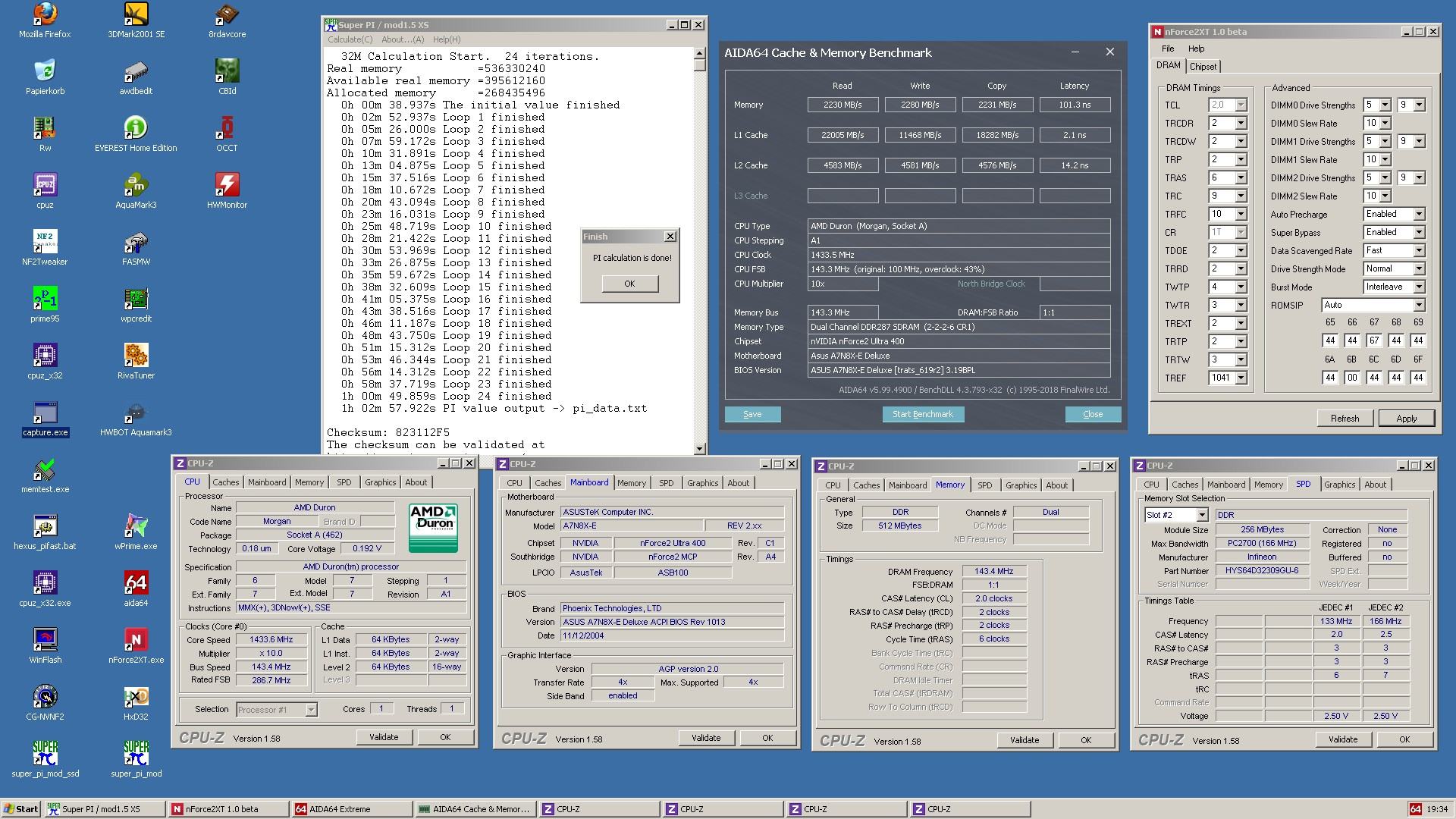Edit ROMSIP register 67 value field

1373,340
